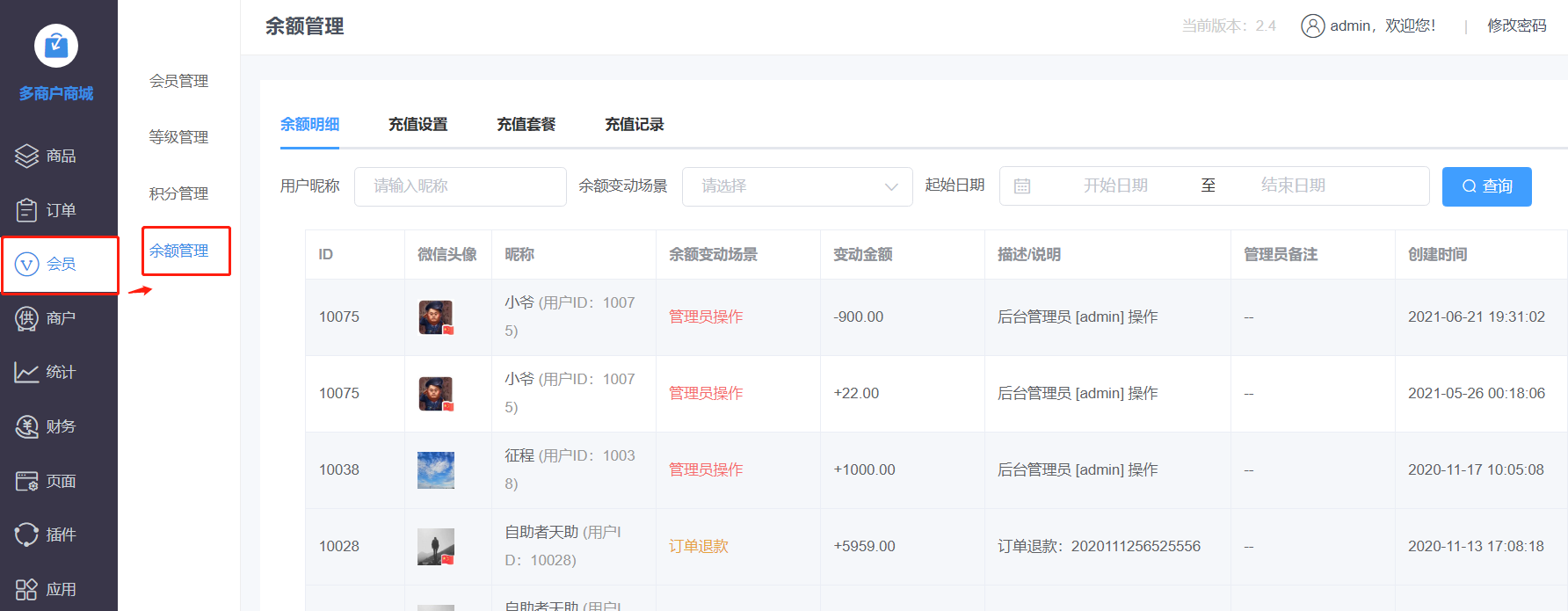Click the 结束日期 end date field
1568x611 pixels.
(x=1293, y=185)
